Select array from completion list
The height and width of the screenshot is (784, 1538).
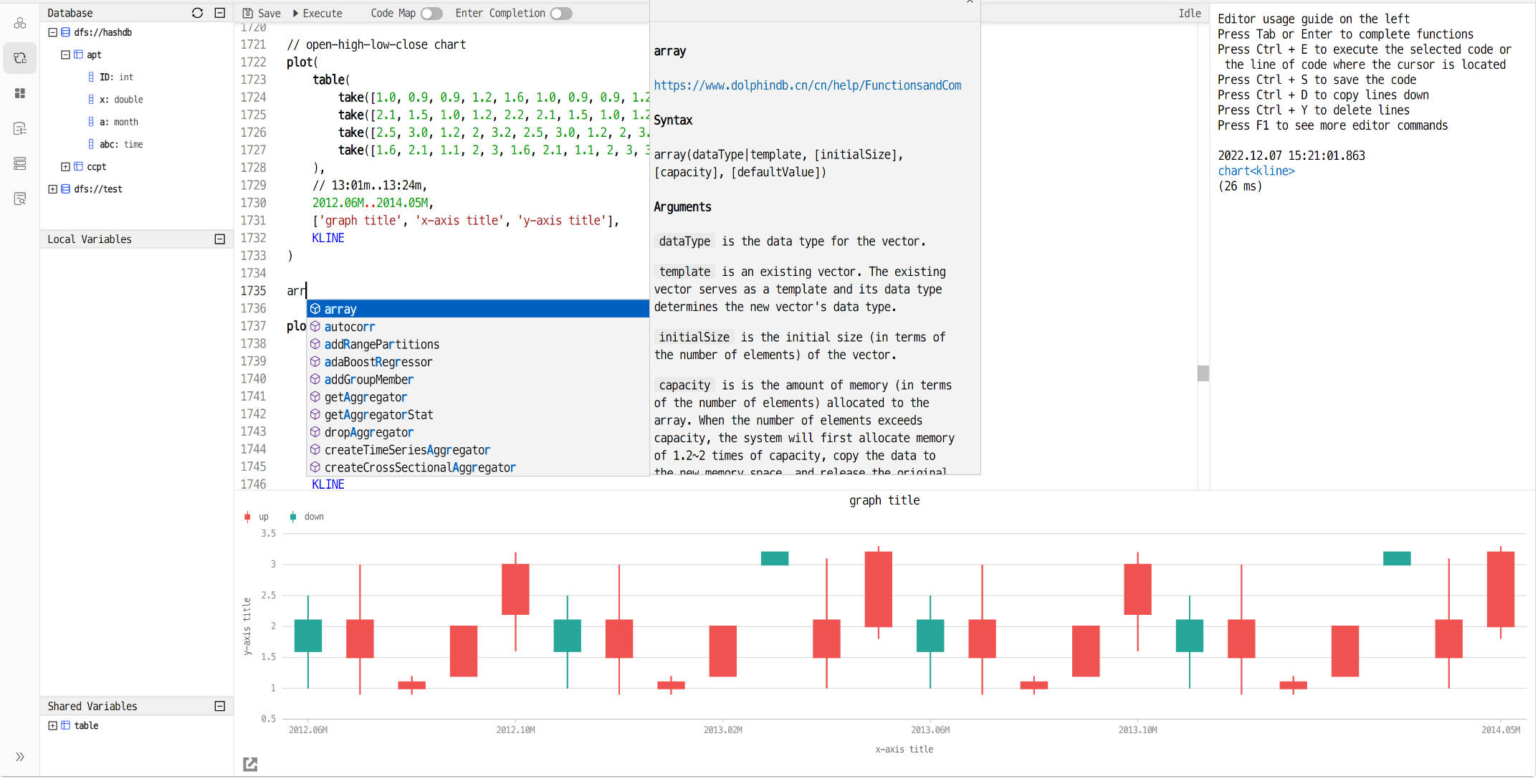point(478,309)
